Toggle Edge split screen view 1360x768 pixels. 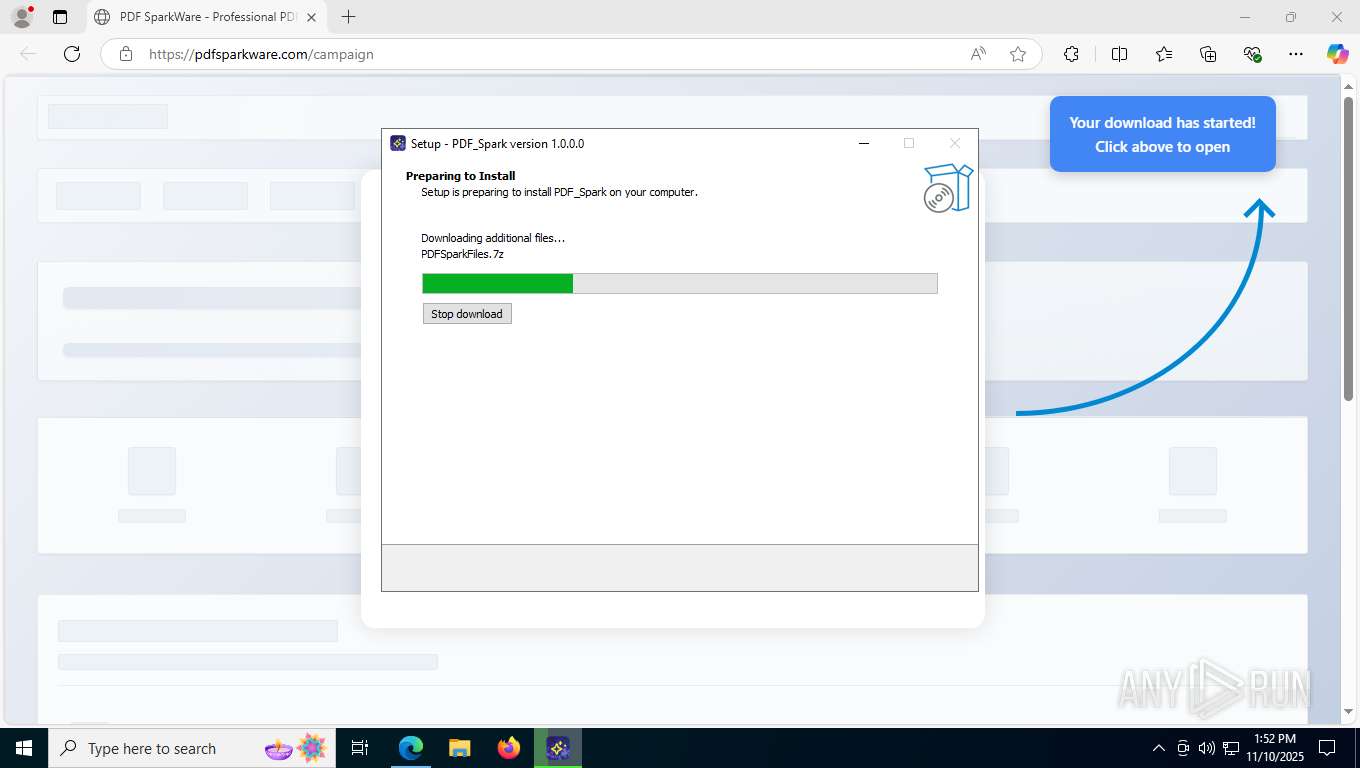click(x=1119, y=54)
